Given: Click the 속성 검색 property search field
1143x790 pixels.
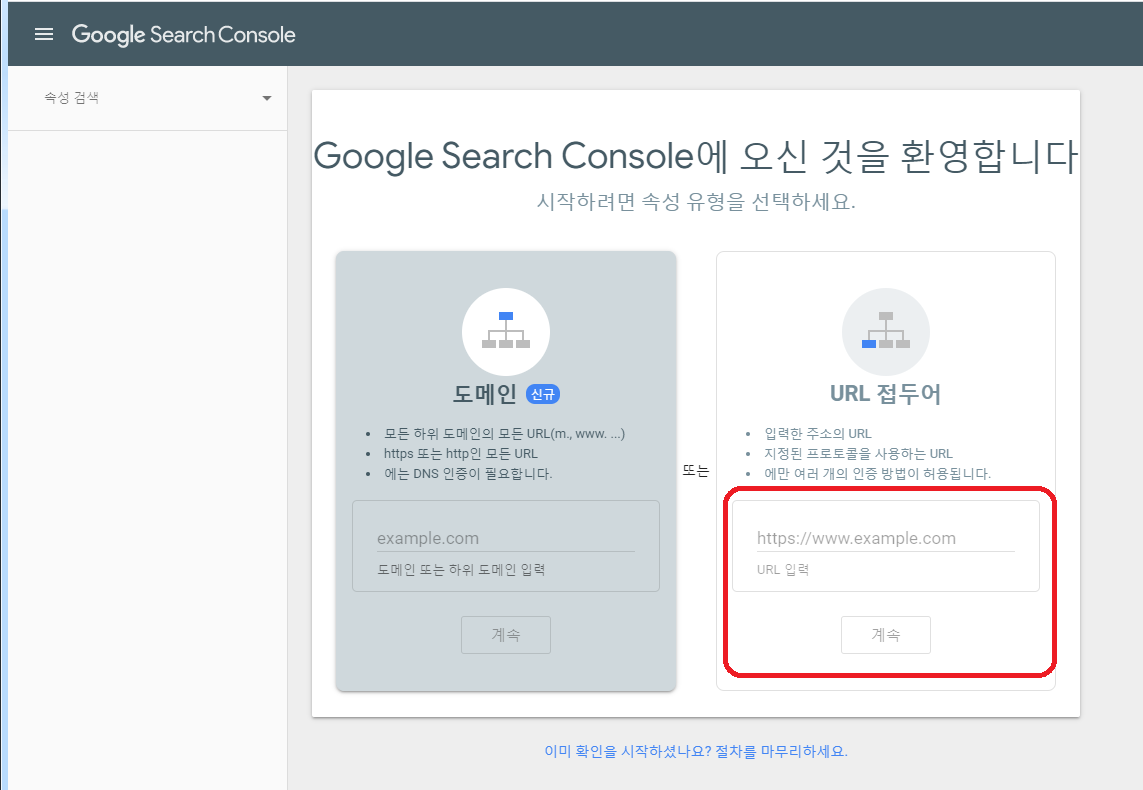Looking at the screenshot, I should (147, 98).
